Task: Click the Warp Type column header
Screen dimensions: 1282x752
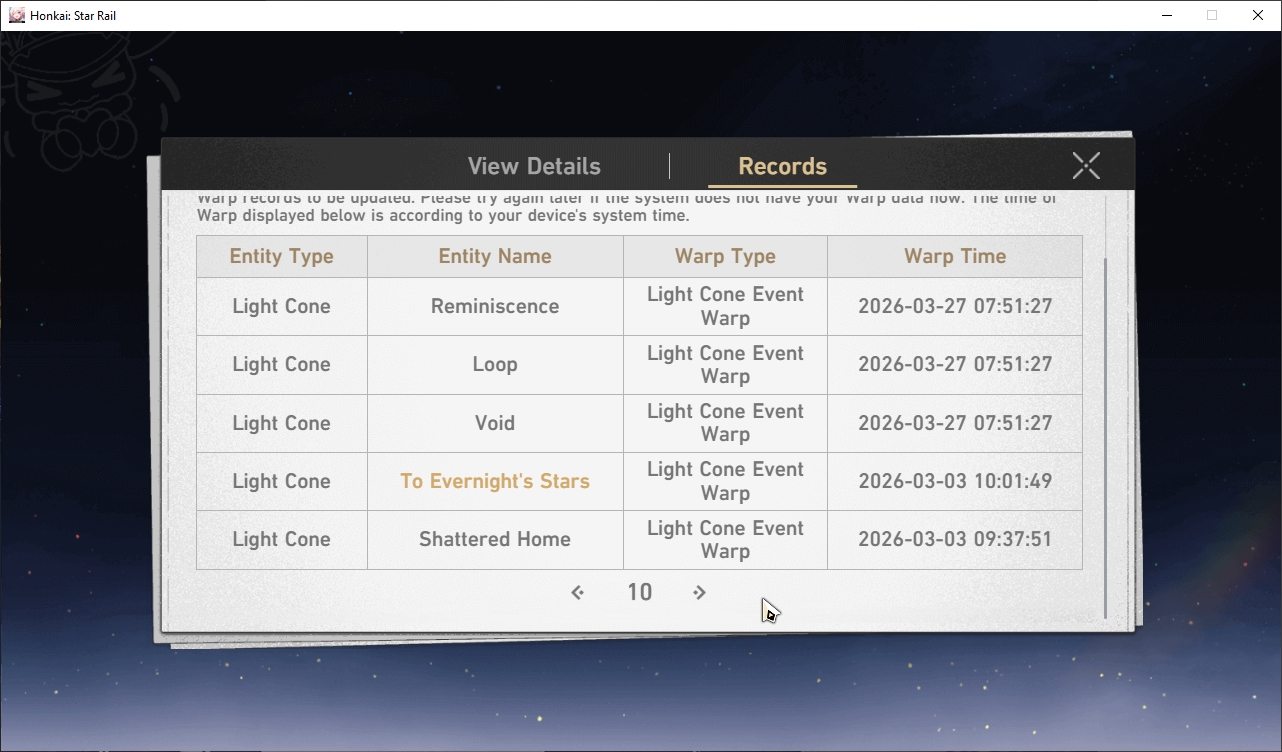Action: click(x=725, y=256)
